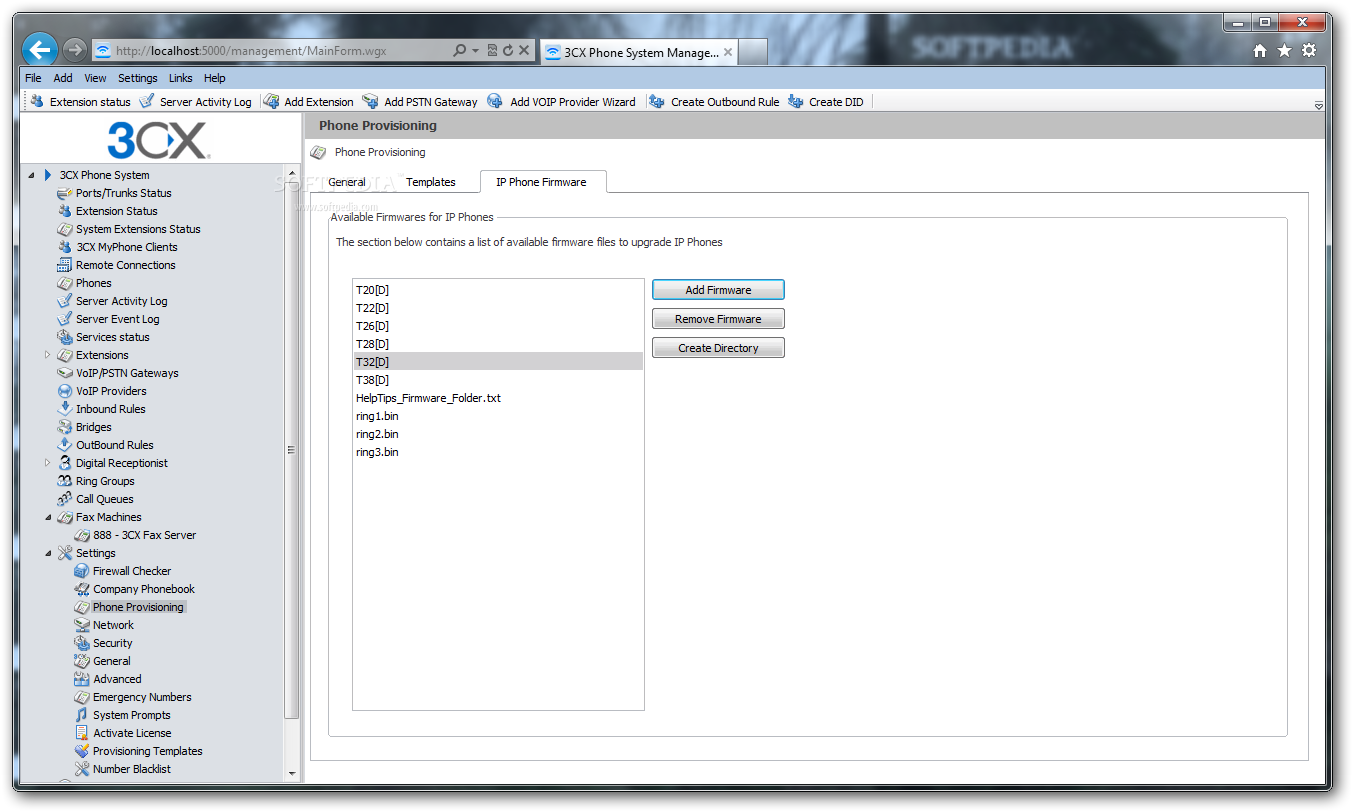Screen dimensions: 1353x812
Task: Collapse the 3CX Phone System root node
Action: [31, 175]
